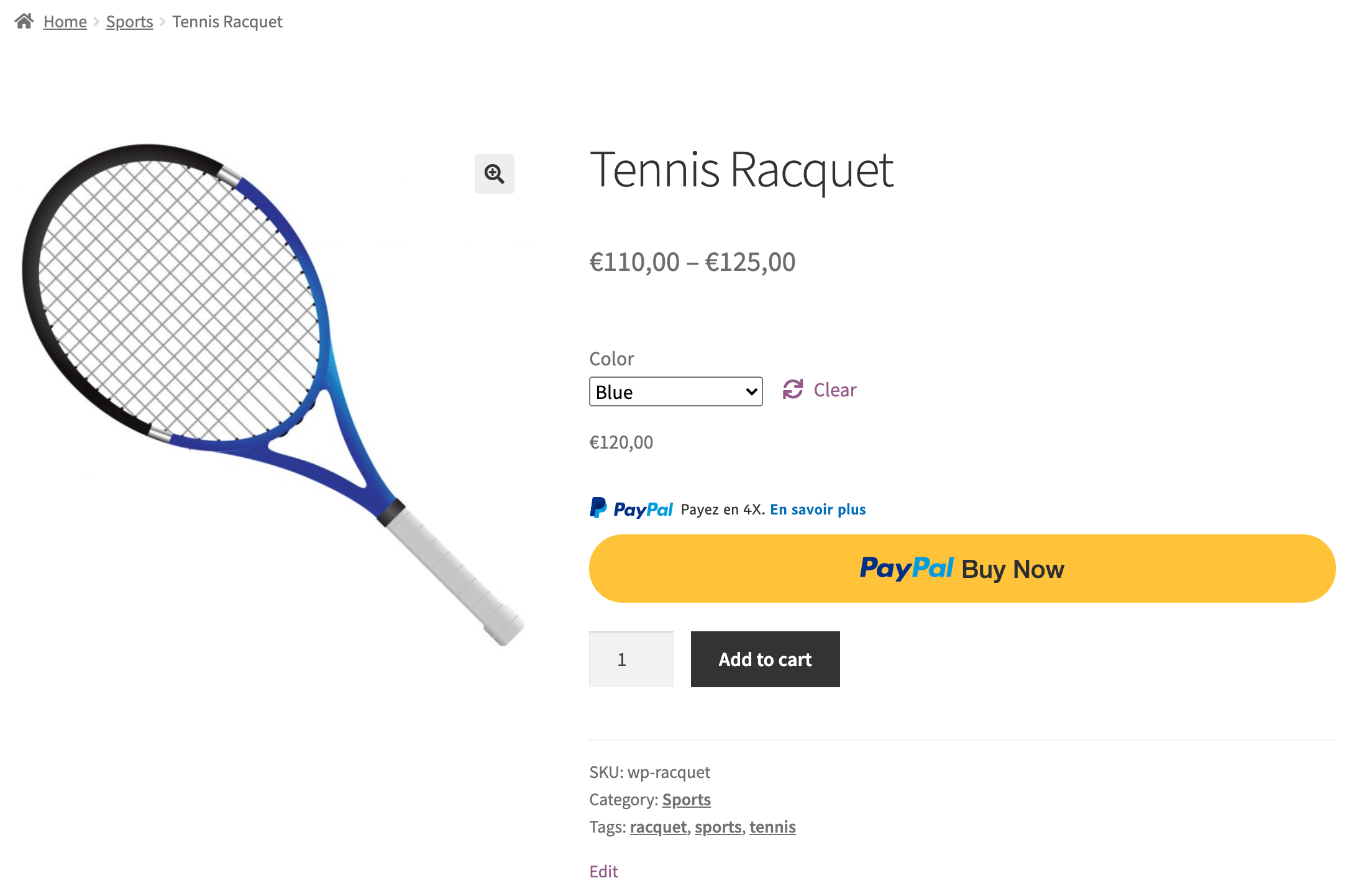
Task: Click the Tennis Racquet breadcrumb text
Action: coord(227,22)
